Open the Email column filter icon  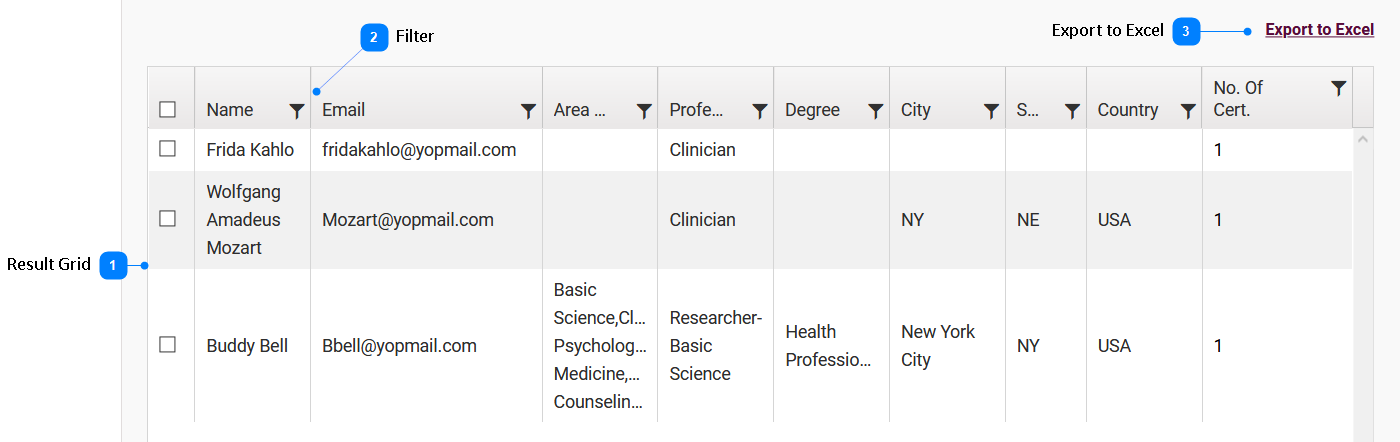click(529, 111)
